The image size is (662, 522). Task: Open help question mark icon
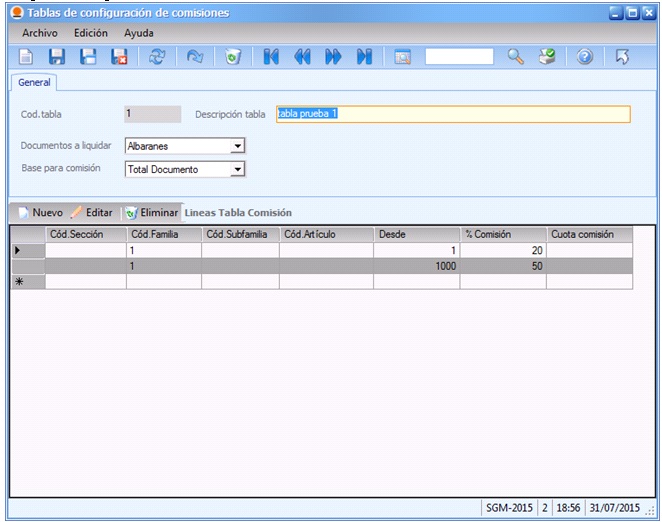pos(585,57)
